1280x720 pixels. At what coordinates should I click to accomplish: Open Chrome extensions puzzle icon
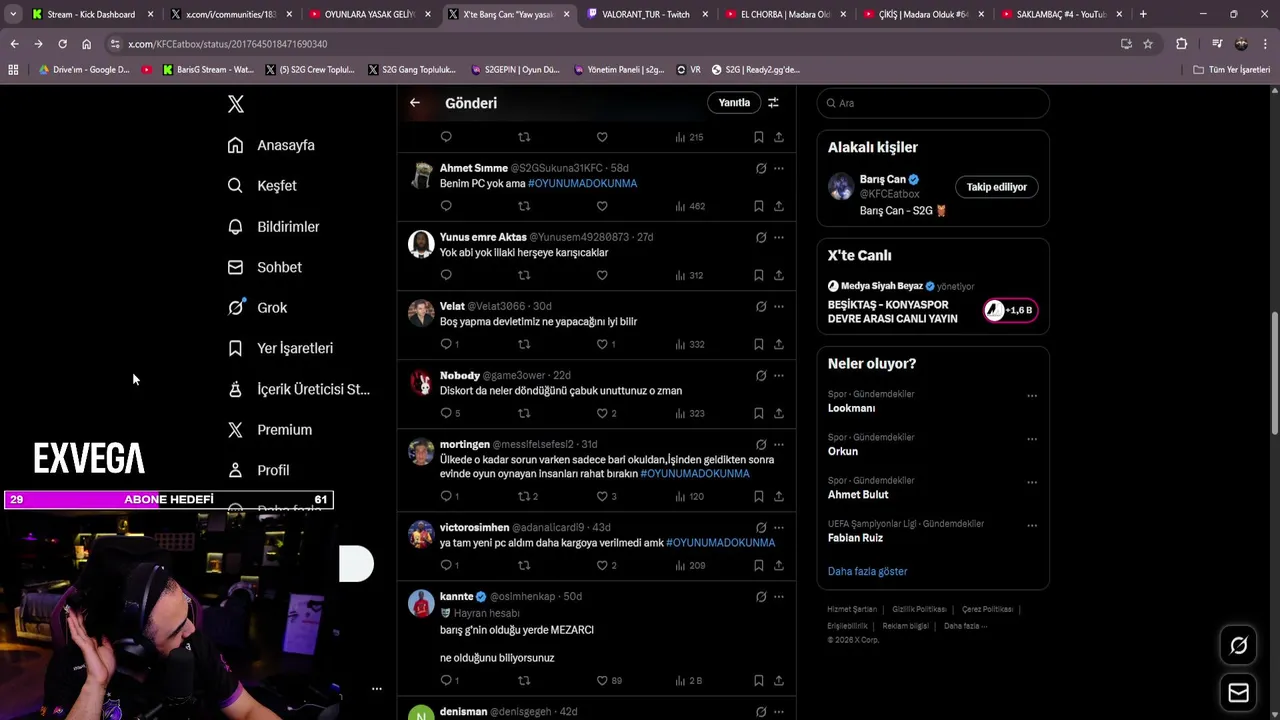(1181, 44)
